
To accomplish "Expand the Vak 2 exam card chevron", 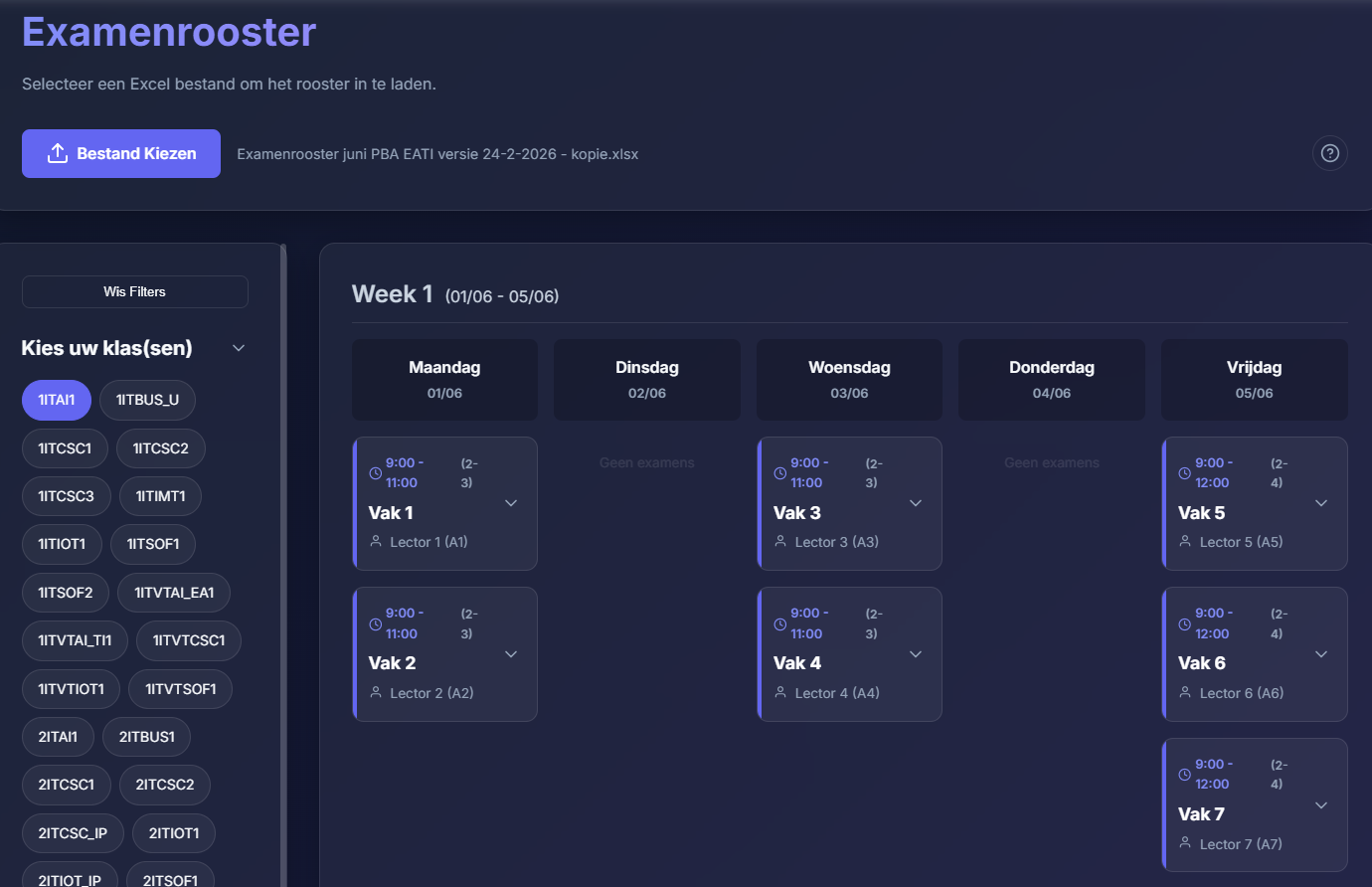I will [511, 654].
